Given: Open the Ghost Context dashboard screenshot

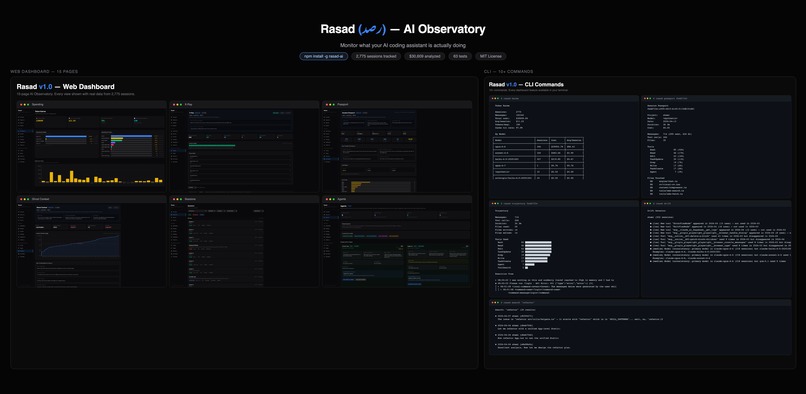Looking at the screenshot, I should click(x=91, y=241).
